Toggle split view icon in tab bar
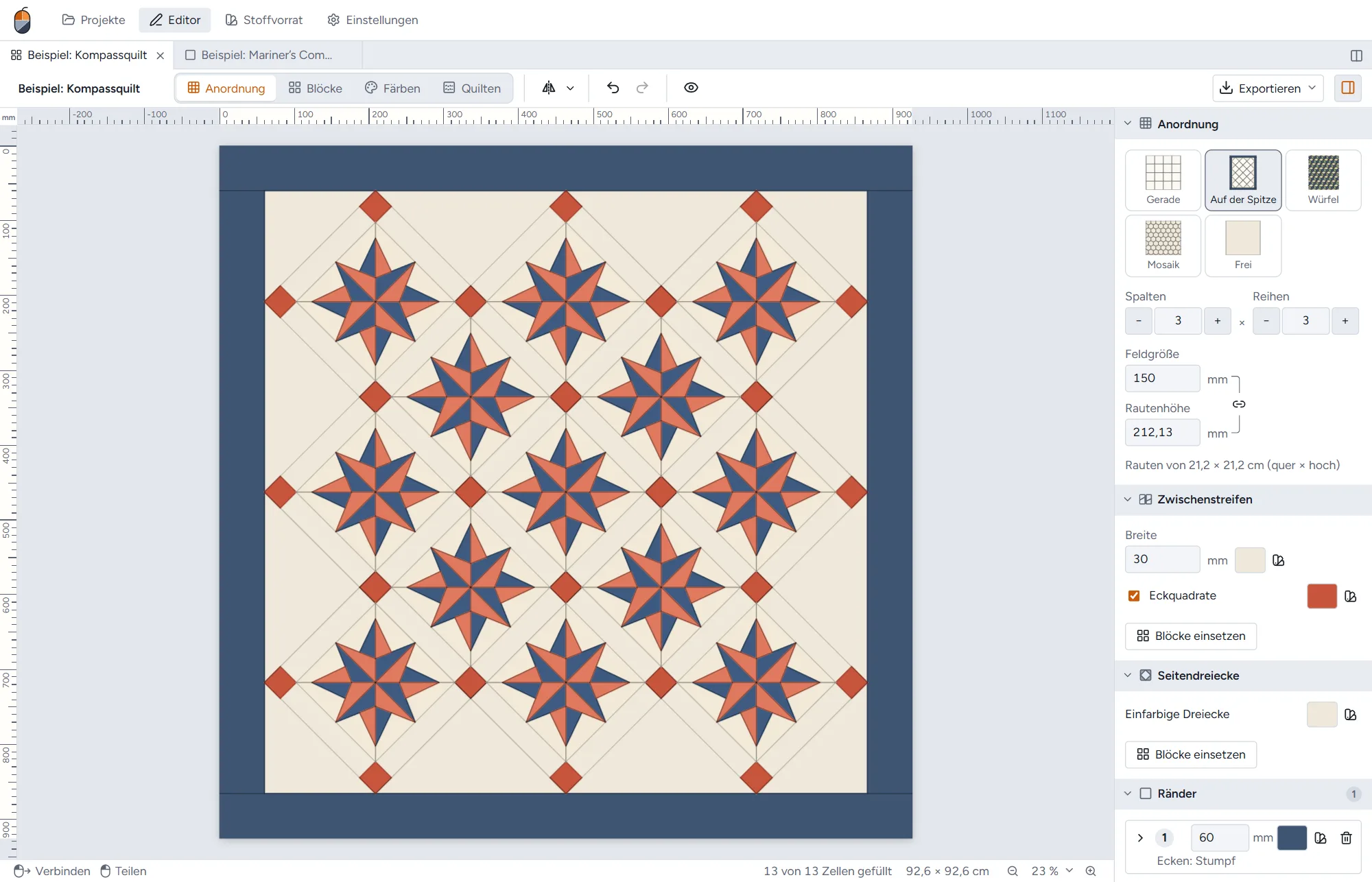The width and height of the screenshot is (1372, 882). [x=1356, y=56]
